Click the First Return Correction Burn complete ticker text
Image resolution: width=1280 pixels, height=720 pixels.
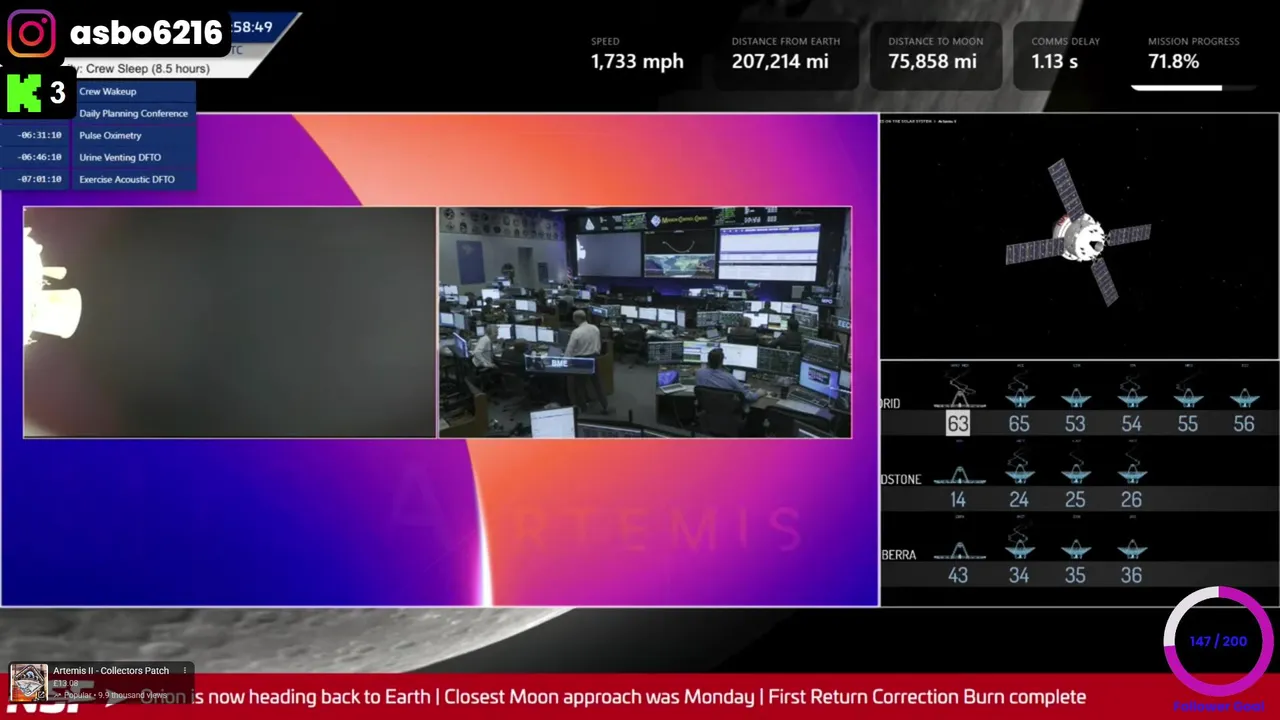click(x=928, y=697)
